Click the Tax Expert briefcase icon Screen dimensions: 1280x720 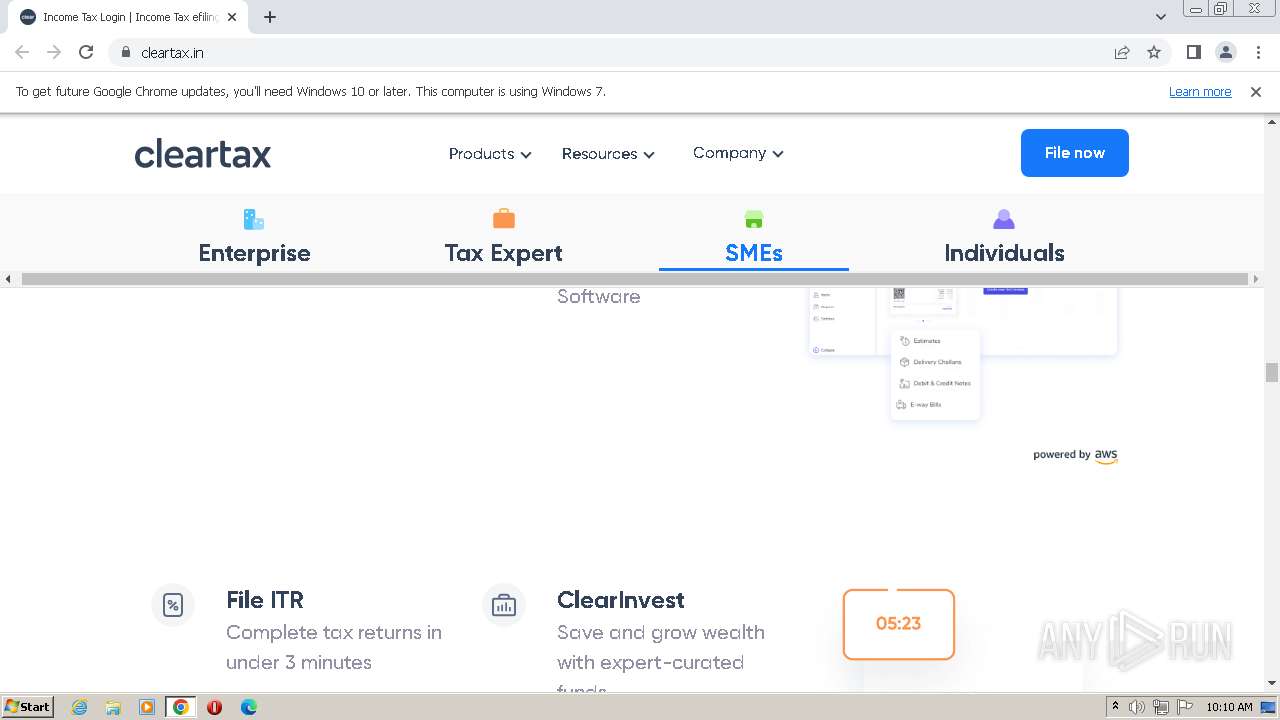tap(504, 219)
